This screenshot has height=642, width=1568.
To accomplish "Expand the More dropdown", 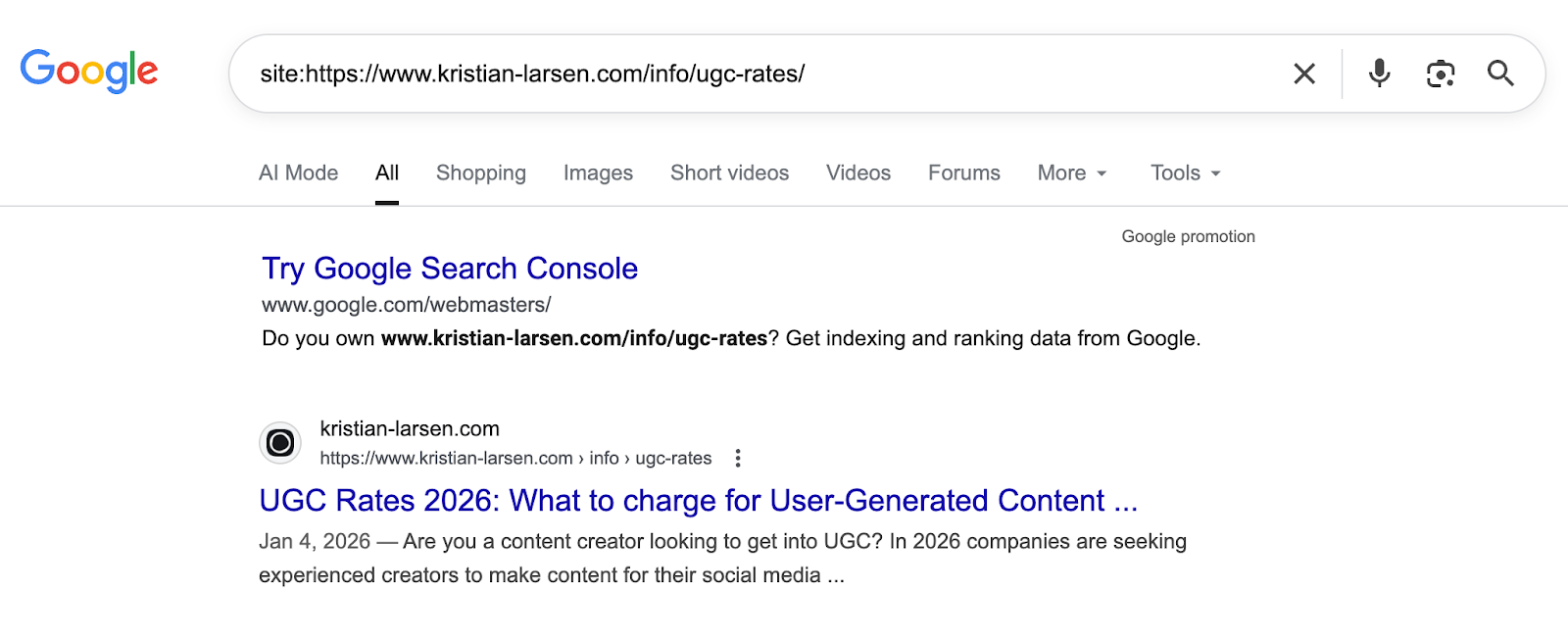I will coord(1071,173).
